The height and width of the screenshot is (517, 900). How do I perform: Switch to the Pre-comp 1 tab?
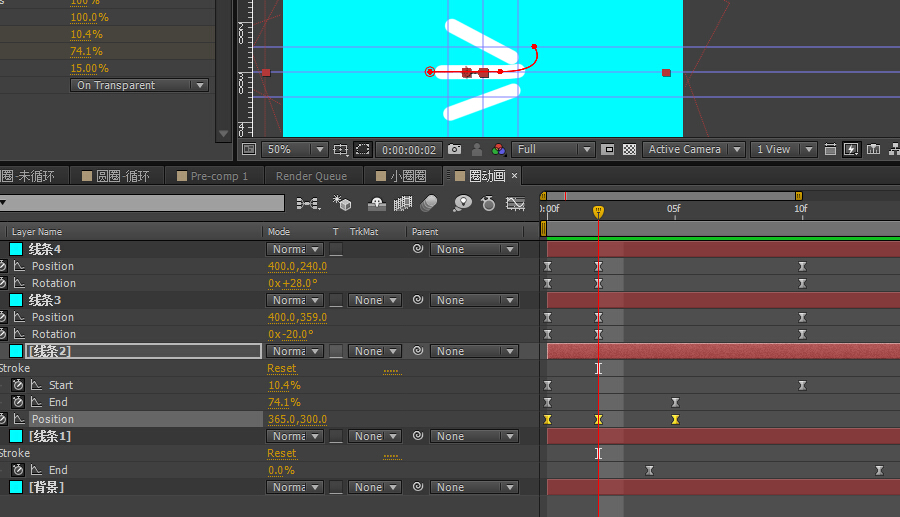coord(213,176)
